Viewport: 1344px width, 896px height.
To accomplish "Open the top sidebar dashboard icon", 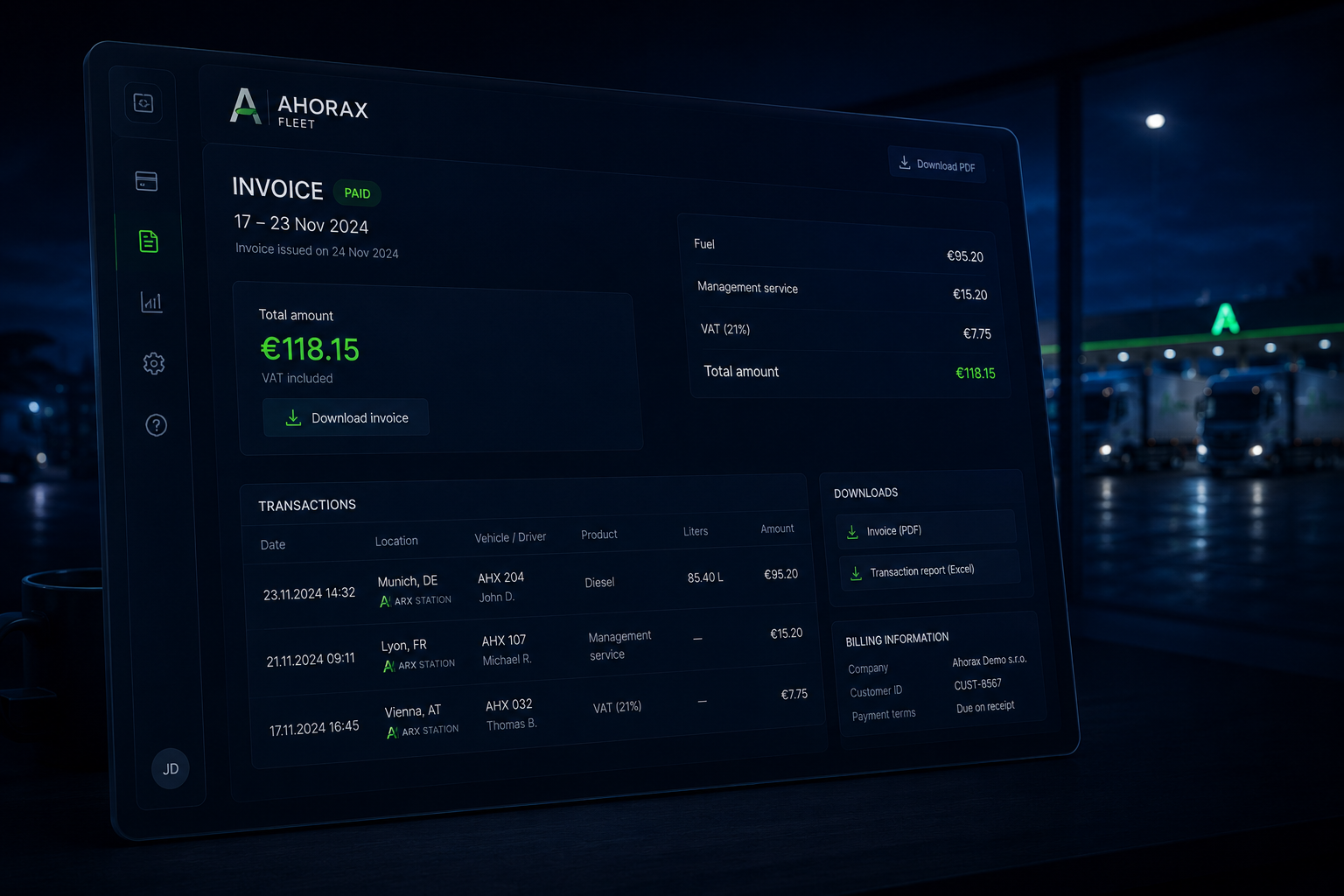I will coord(143,103).
